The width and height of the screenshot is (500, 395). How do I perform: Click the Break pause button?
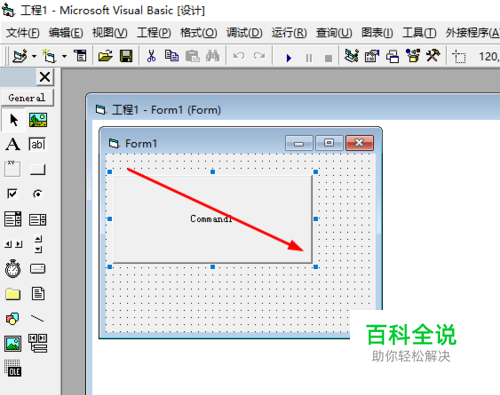pyautogui.click(x=309, y=58)
